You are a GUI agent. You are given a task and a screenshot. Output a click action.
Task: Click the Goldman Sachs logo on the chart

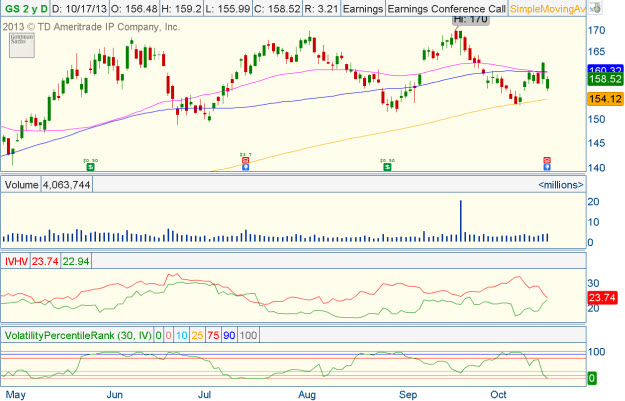coord(17,41)
